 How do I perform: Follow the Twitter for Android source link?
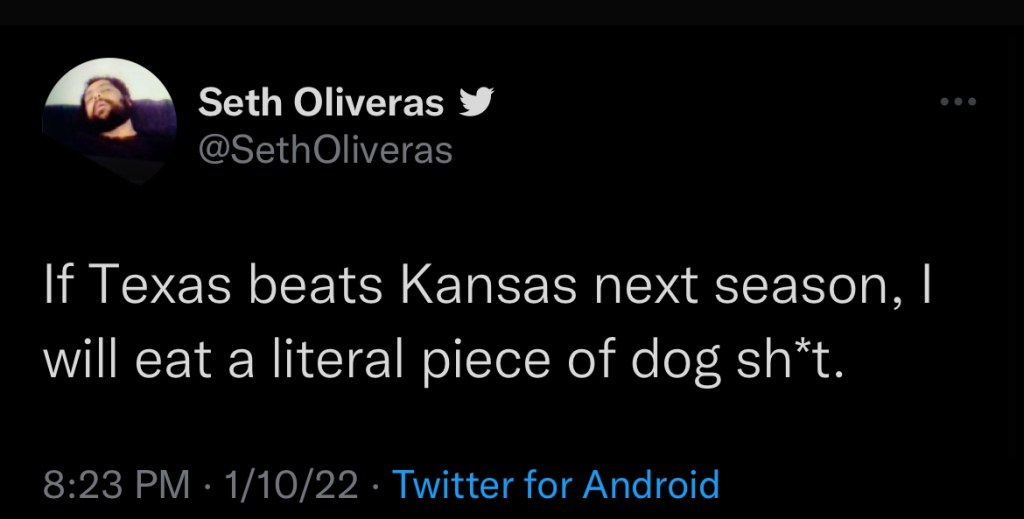[556, 485]
